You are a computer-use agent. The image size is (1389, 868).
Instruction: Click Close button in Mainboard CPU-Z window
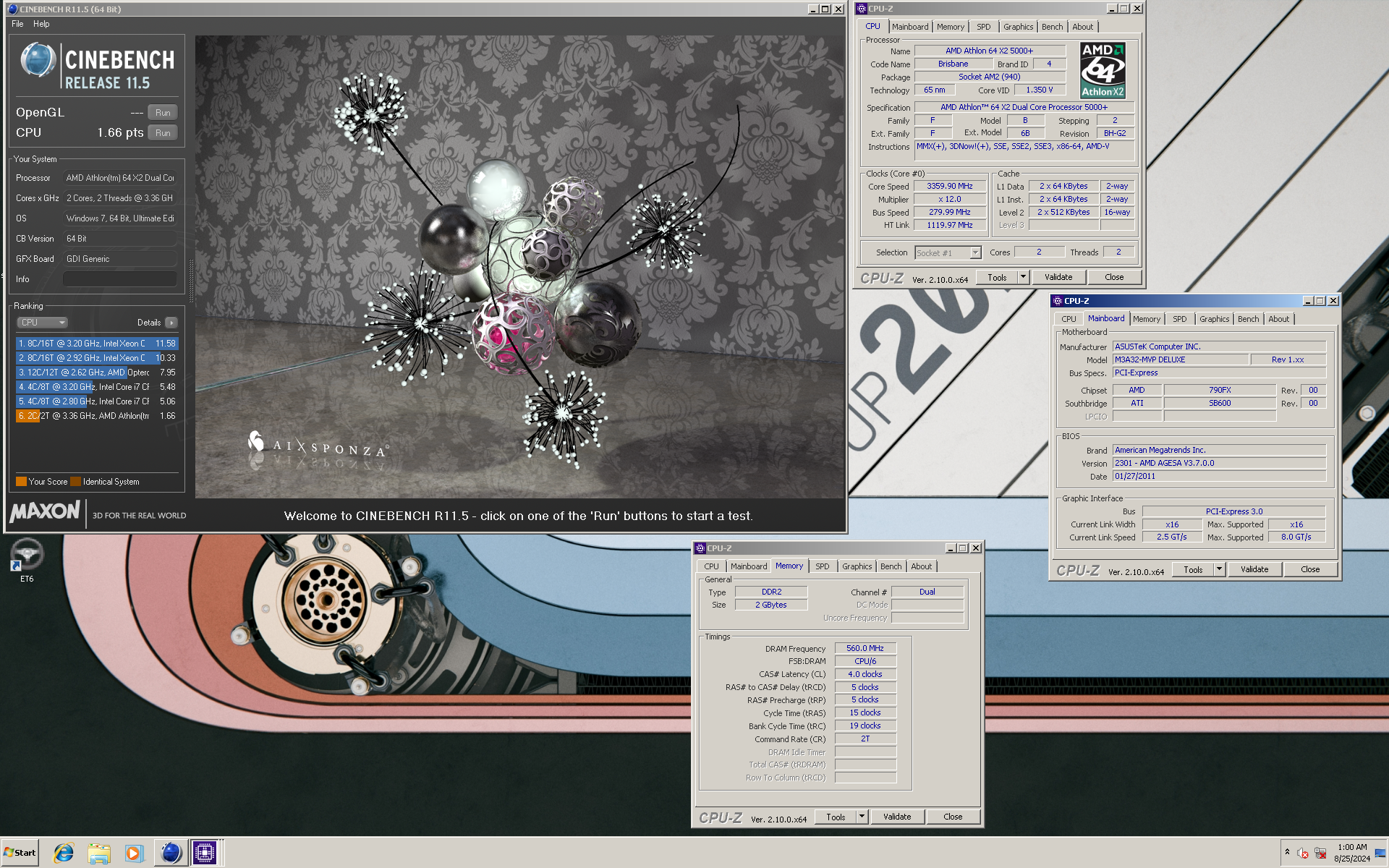coord(1310,569)
